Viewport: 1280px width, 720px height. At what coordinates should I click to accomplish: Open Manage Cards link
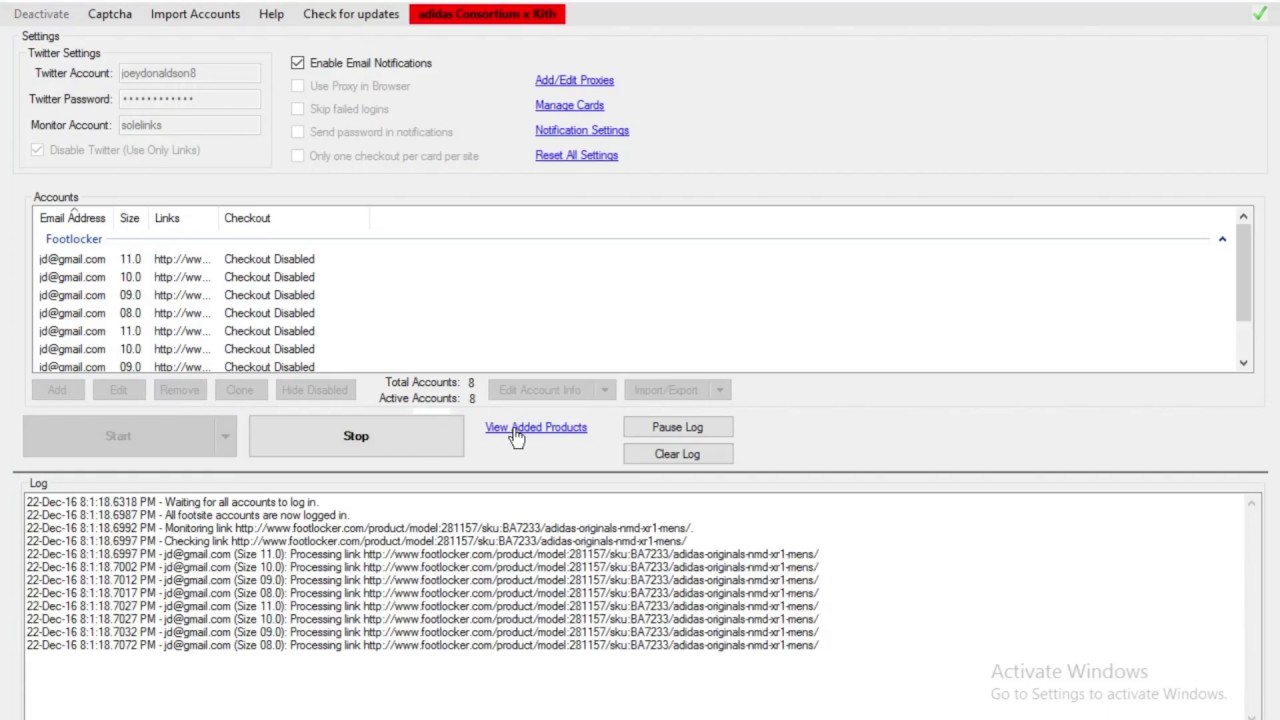tap(569, 105)
